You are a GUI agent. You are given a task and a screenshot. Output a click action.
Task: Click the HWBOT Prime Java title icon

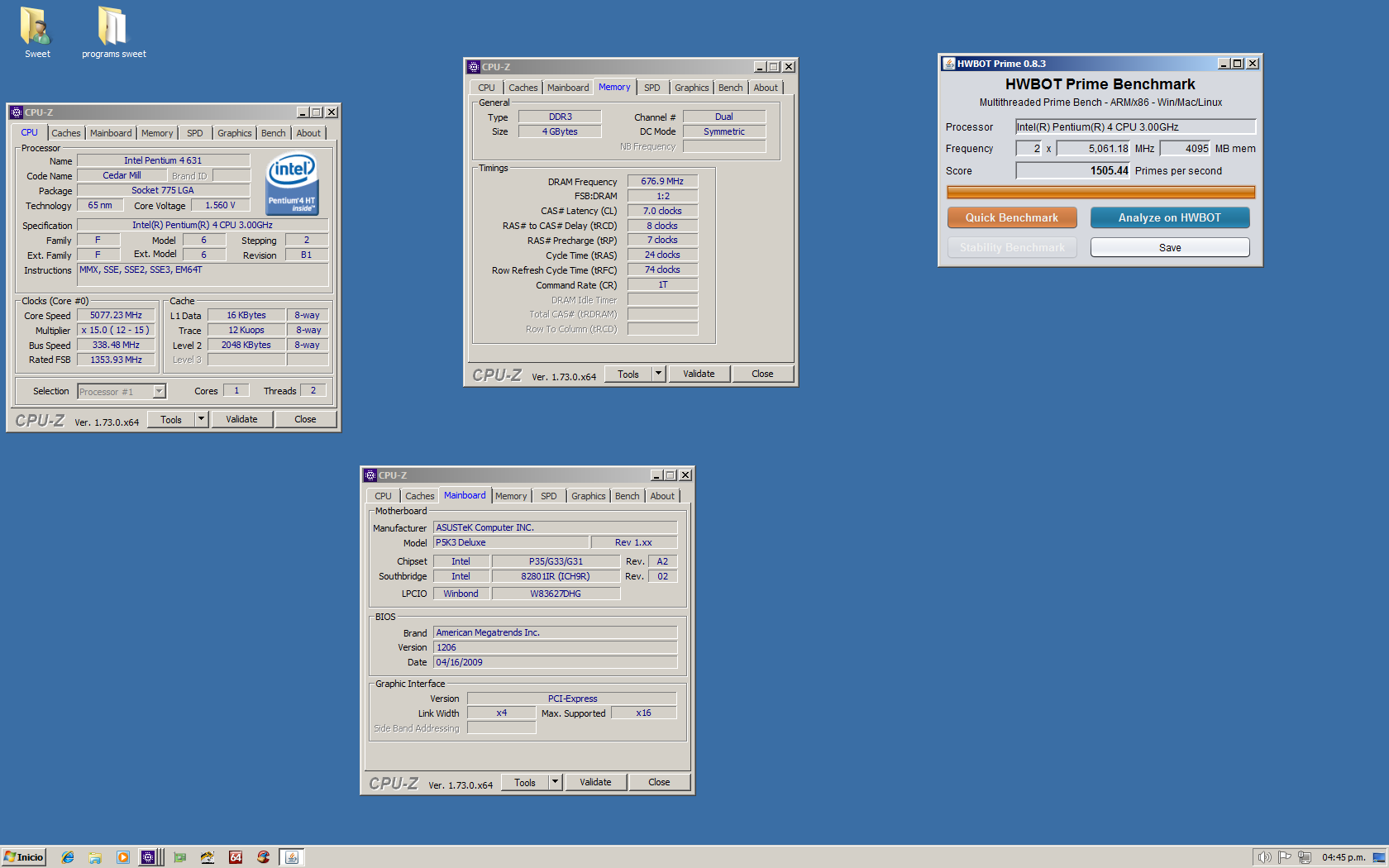(x=949, y=64)
